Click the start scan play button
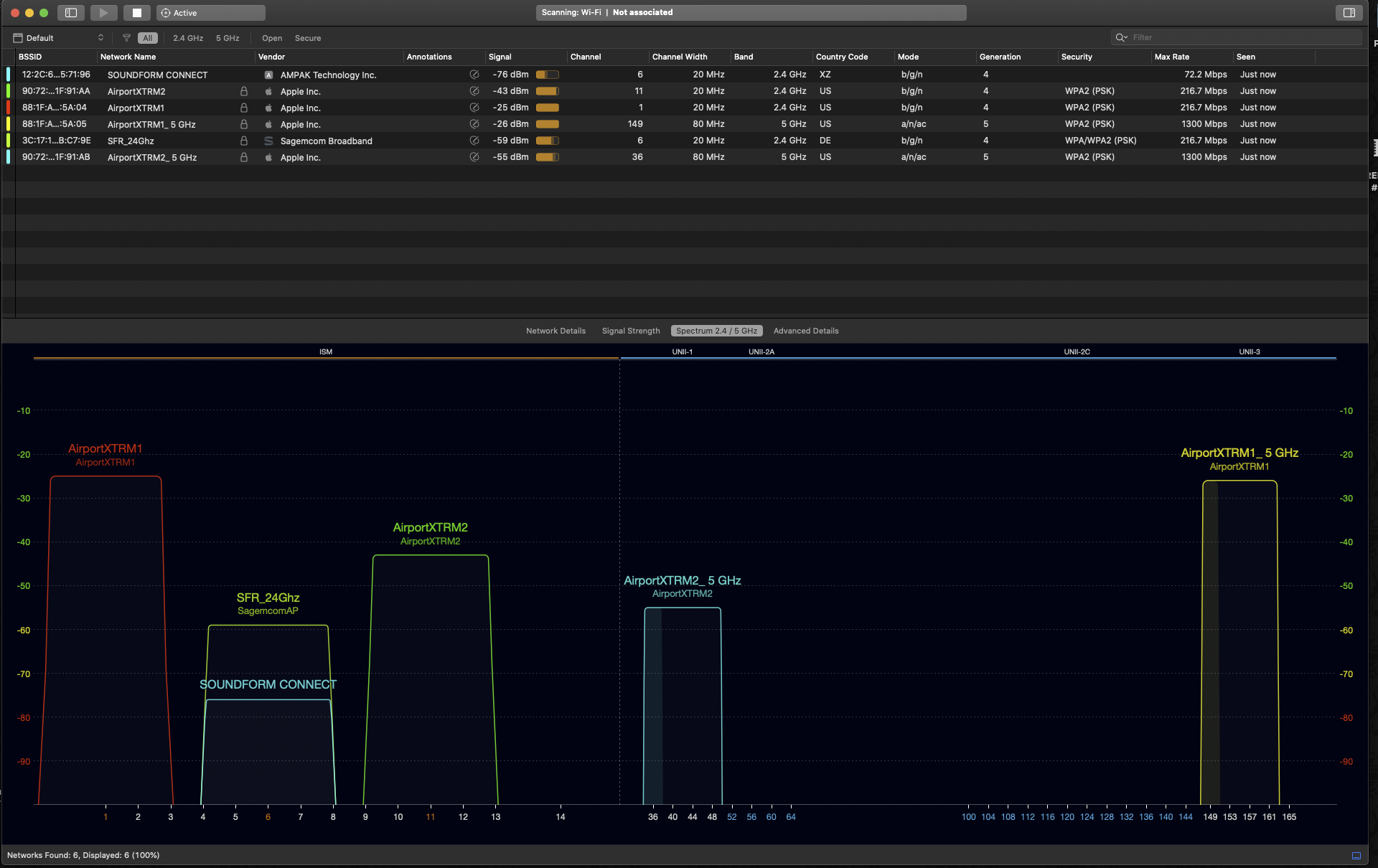This screenshot has height=868, width=1378. [103, 13]
